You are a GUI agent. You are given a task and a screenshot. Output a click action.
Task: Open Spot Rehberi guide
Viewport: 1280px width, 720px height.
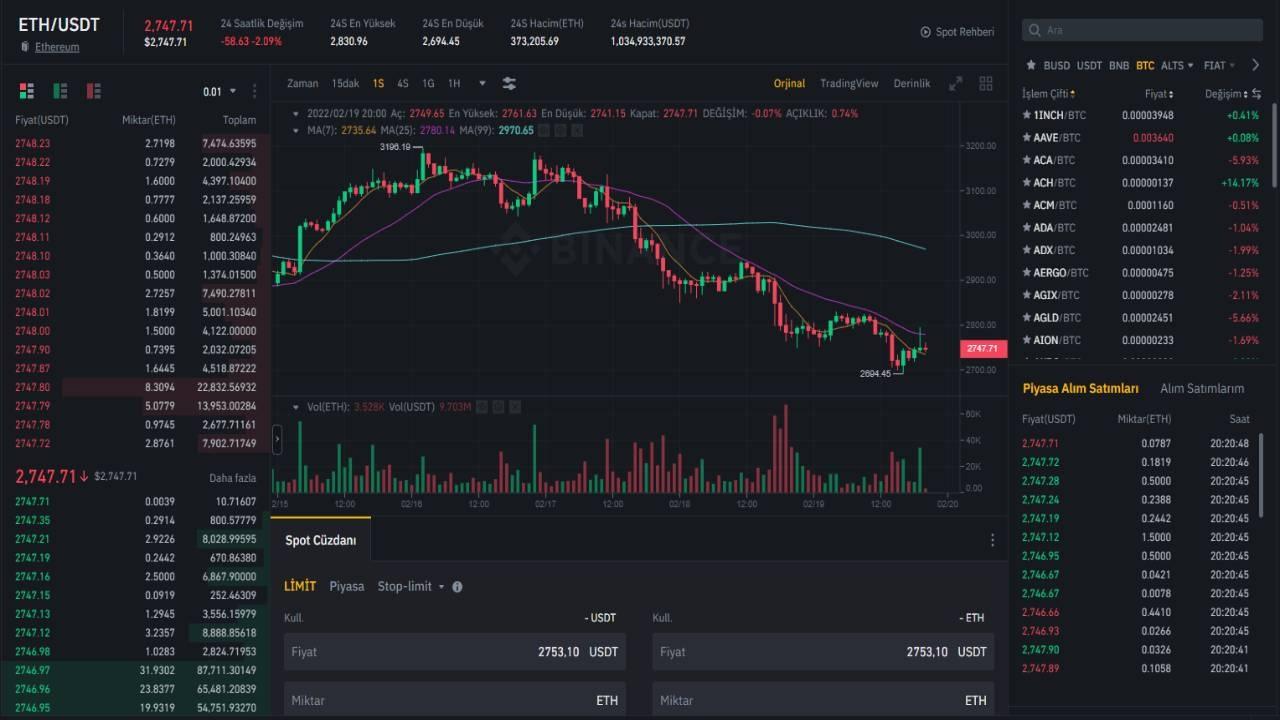(958, 32)
